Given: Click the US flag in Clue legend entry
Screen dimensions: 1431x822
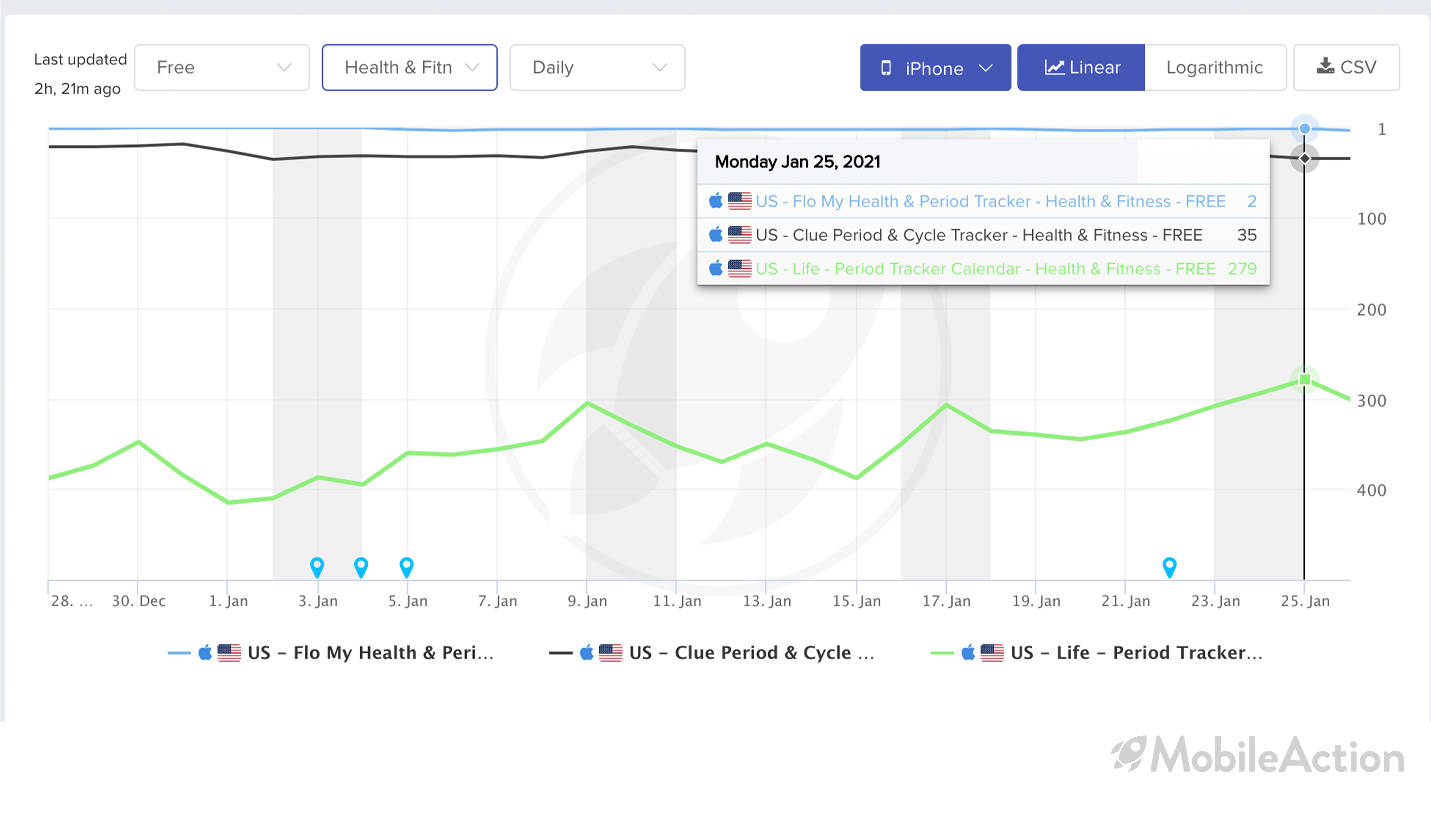Looking at the screenshot, I should 611,653.
